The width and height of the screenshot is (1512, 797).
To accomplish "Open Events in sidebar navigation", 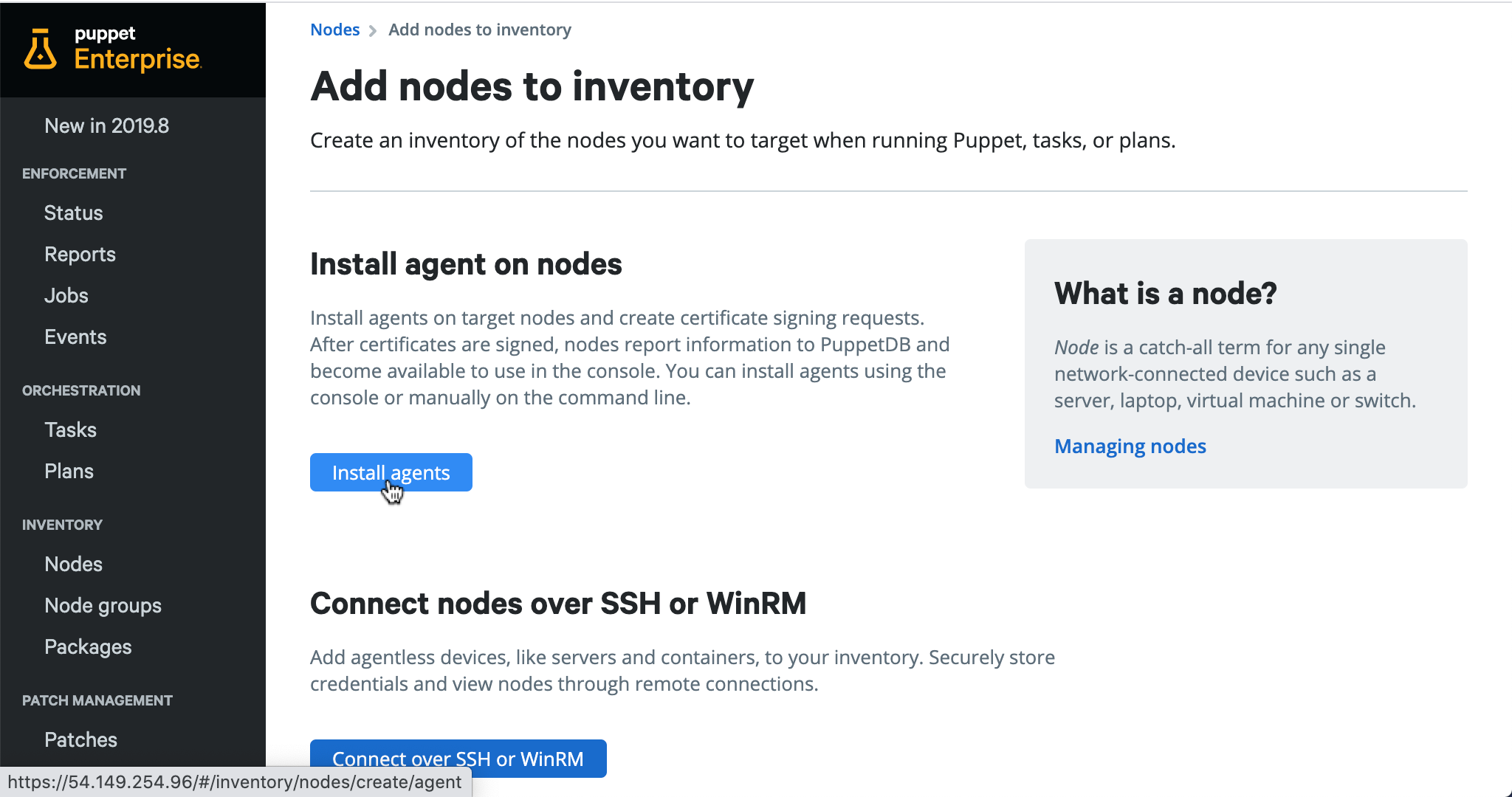I will click(75, 337).
